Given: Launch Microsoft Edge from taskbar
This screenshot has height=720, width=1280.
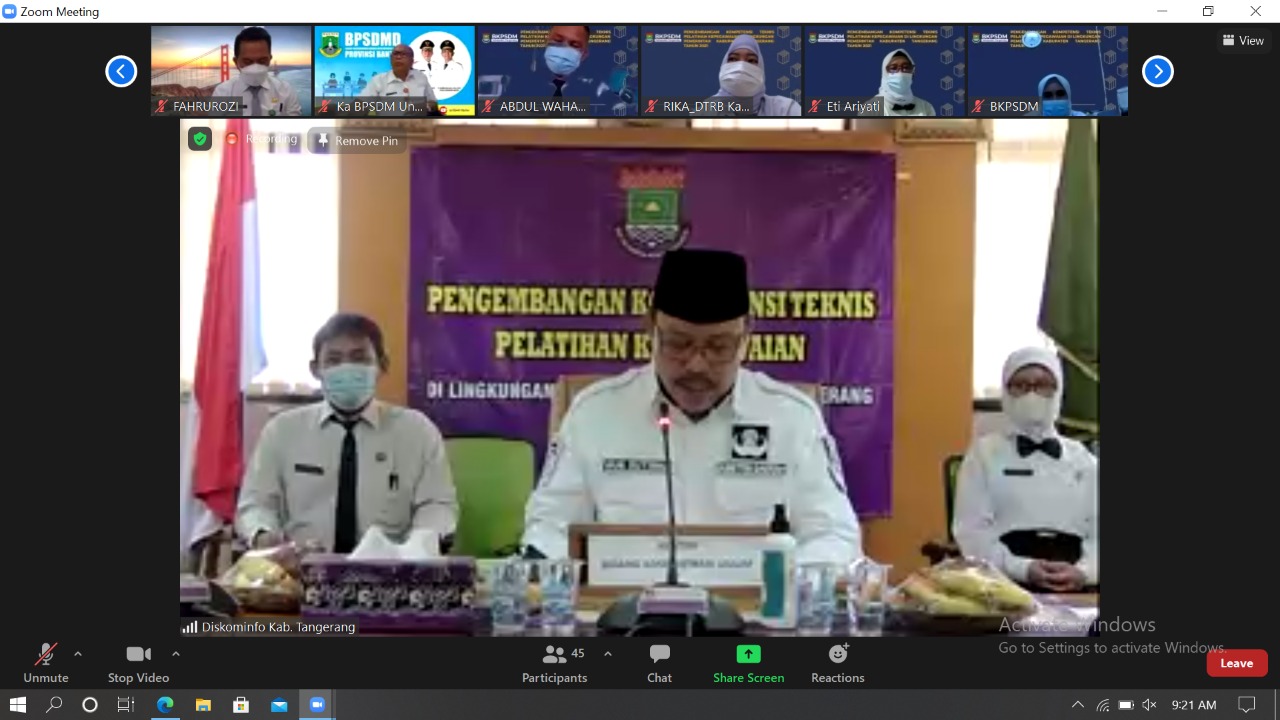Looking at the screenshot, I should pos(165,705).
